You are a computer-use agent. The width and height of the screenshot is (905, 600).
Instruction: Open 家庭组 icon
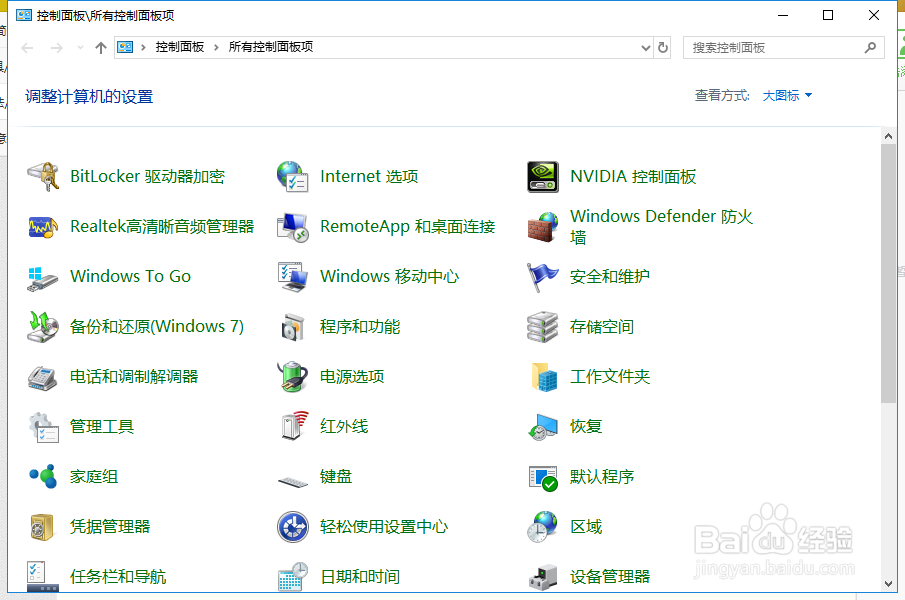point(43,477)
